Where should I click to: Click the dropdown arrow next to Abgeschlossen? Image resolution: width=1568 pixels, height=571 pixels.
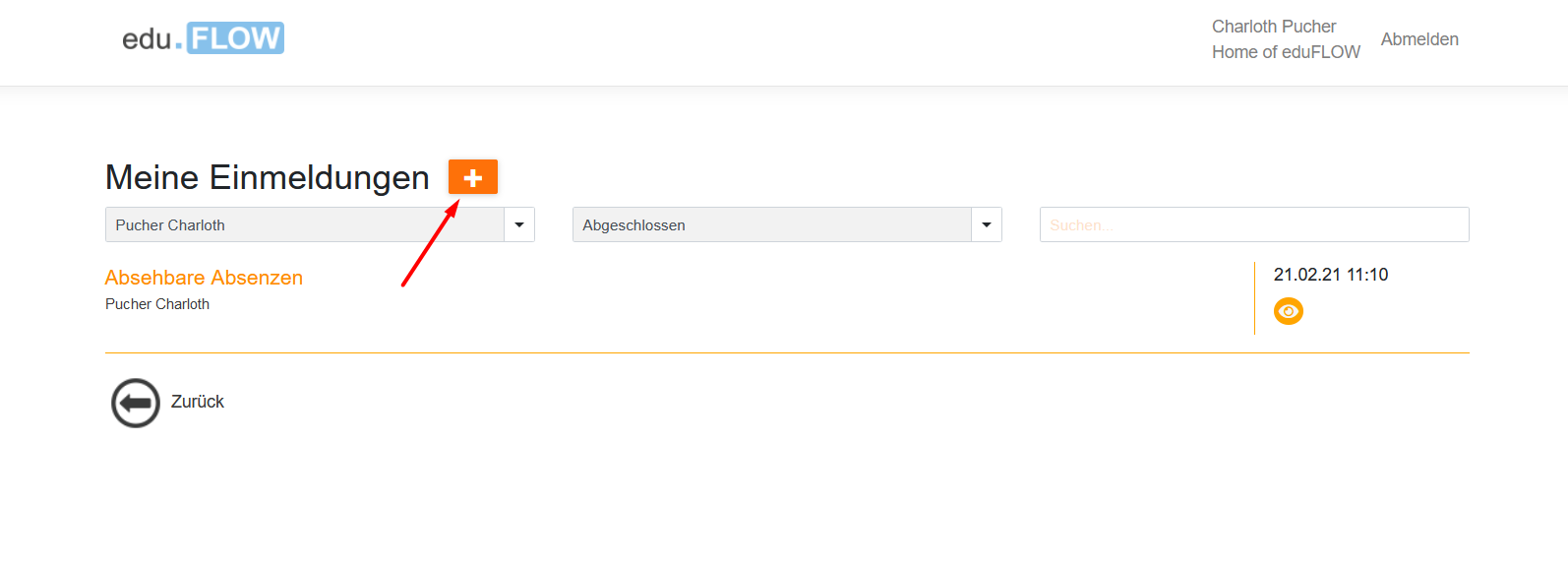click(x=987, y=224)
